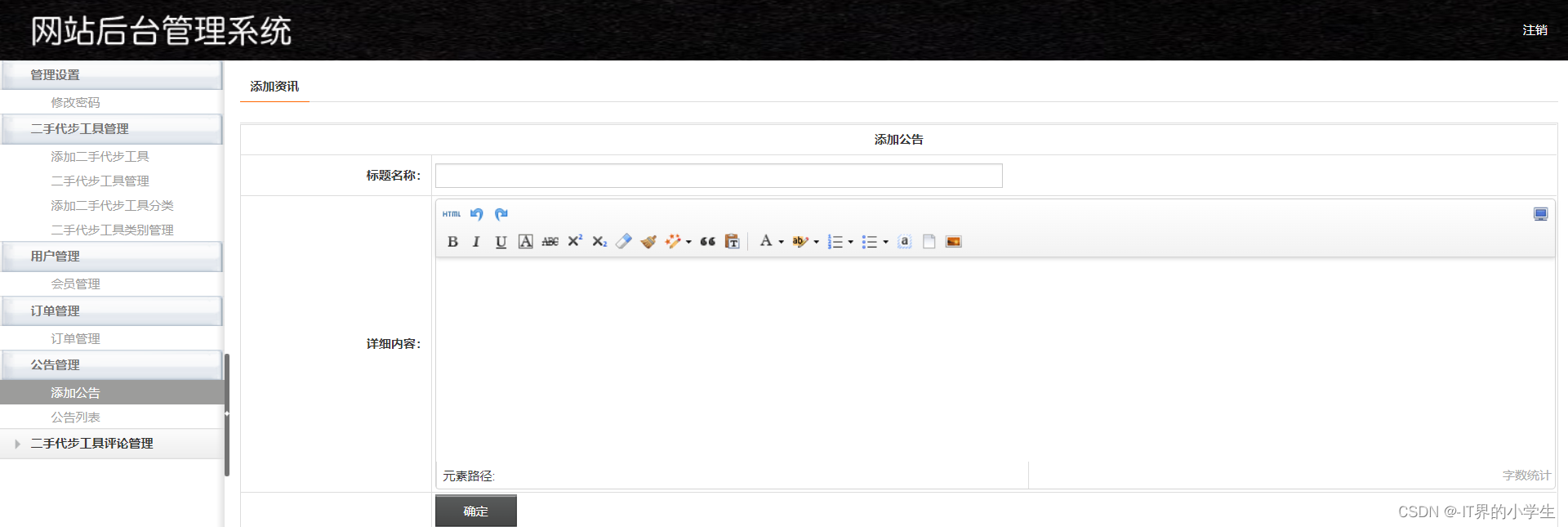This screenshot has width=1568, height=527.
Task: Open 添加二手代步工具分类 menu item
Action: 112,205
